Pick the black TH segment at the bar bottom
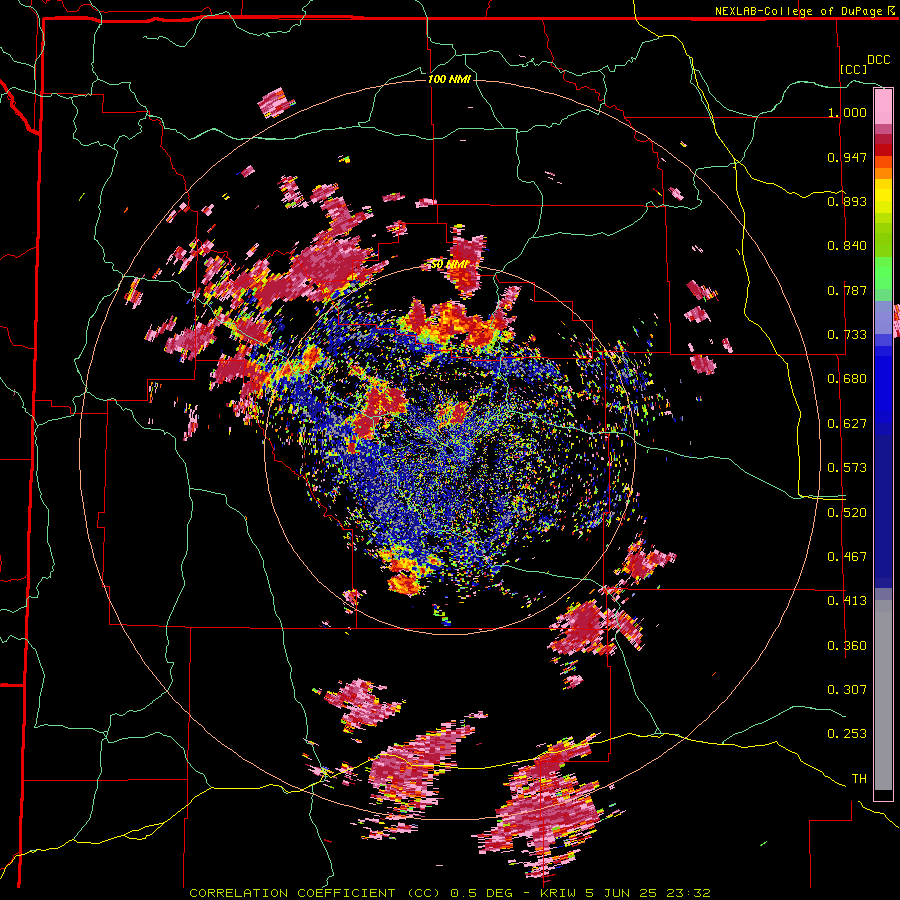This screenshot has width=900, height=900. (x=883, y=795)
